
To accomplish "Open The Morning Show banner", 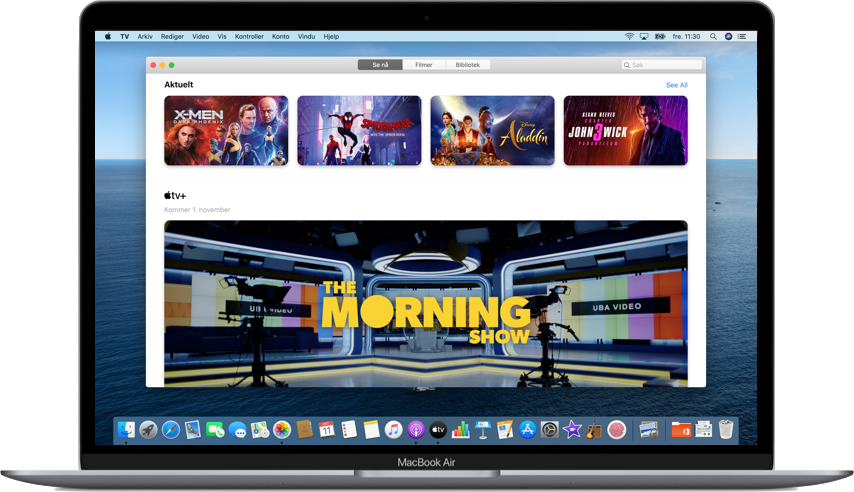I will 426,303.
